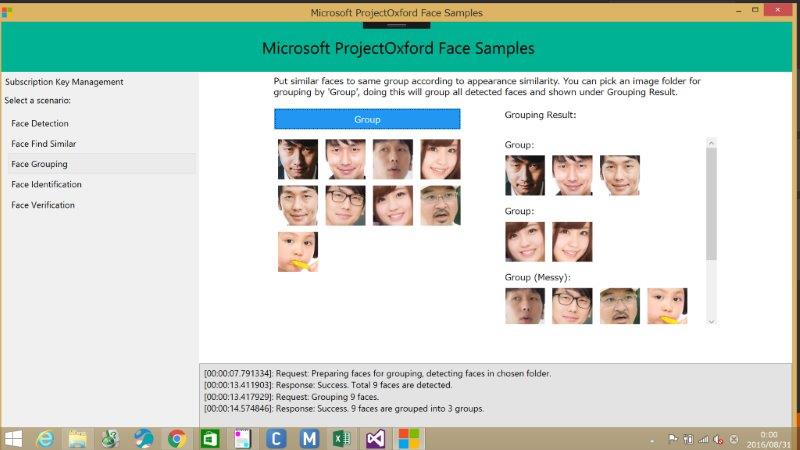The width and height of the screenshot is (800, 450).
Task: Open the Windows Start button
Action: (13, 438)
